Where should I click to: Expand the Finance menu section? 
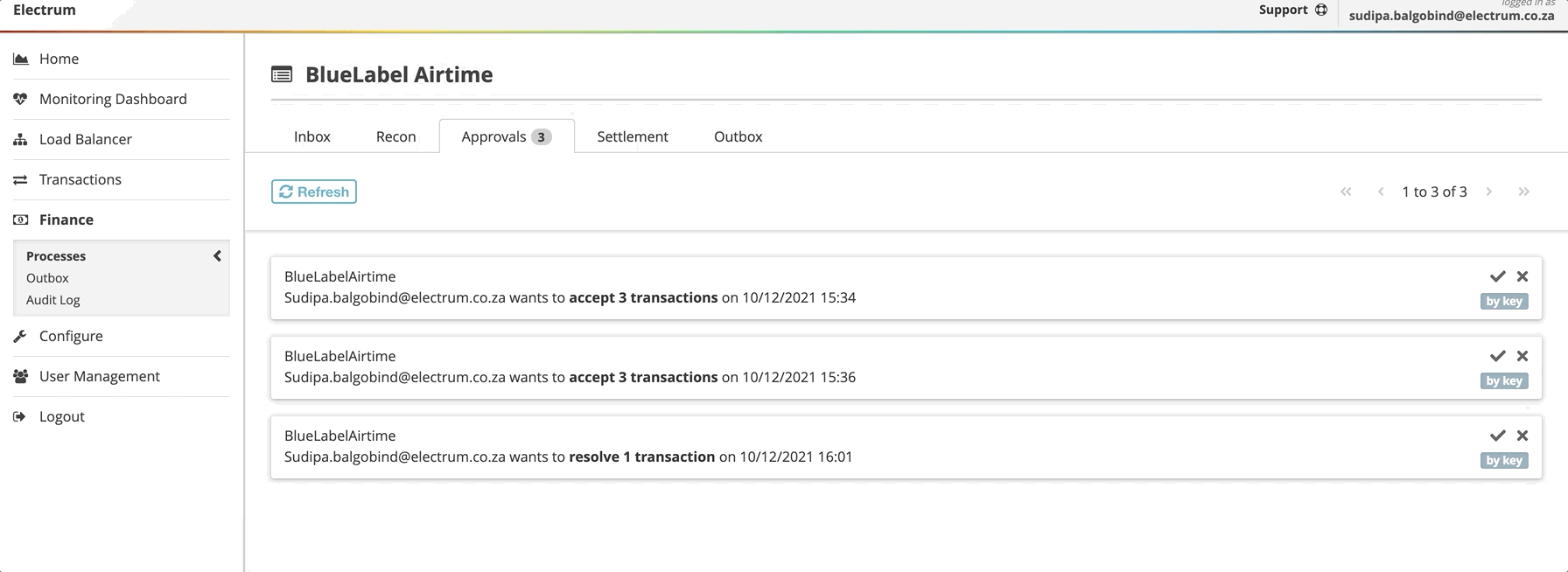coord(66,220)
